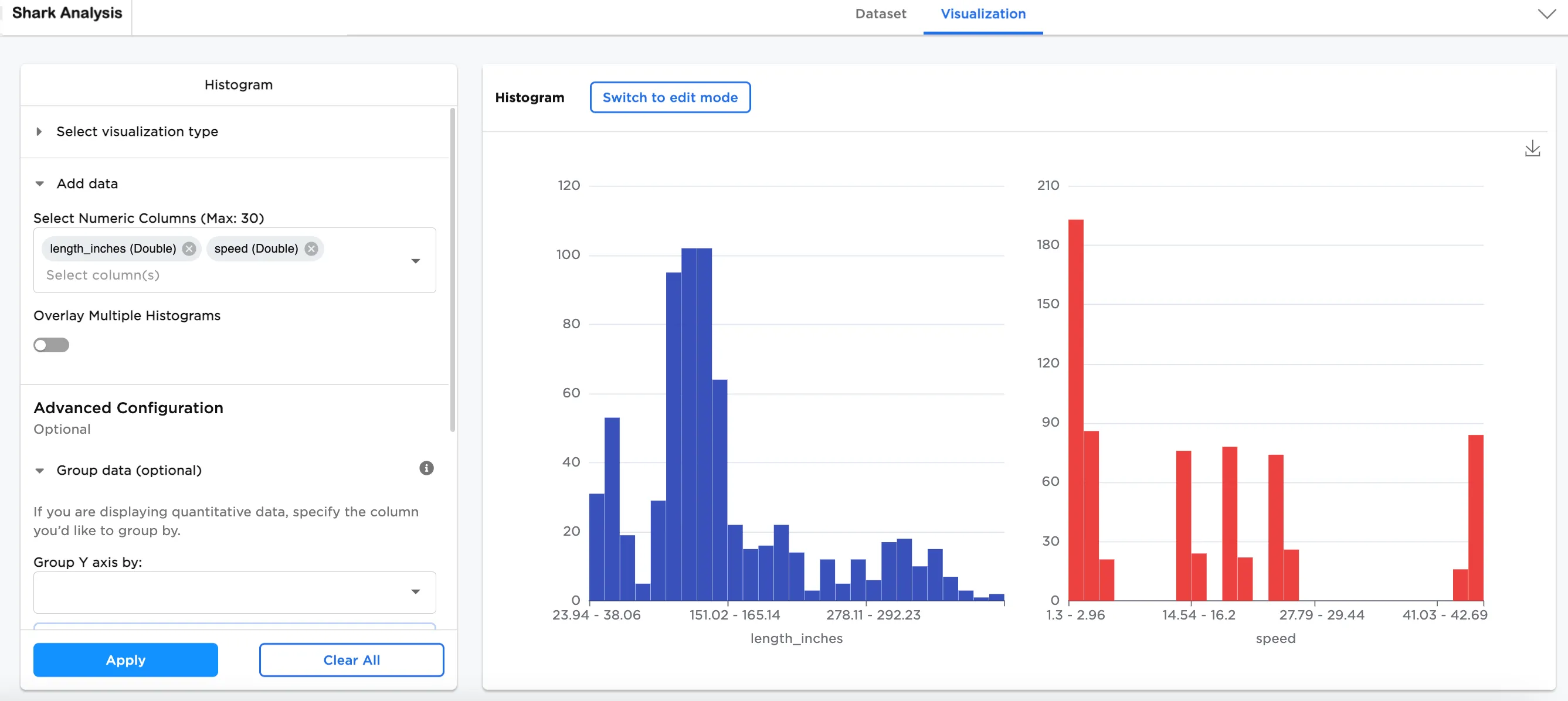Collapse the Add data section
The width and height of the screenshot is (1568, 701).
pyautogui.click(x=39, y=184)
